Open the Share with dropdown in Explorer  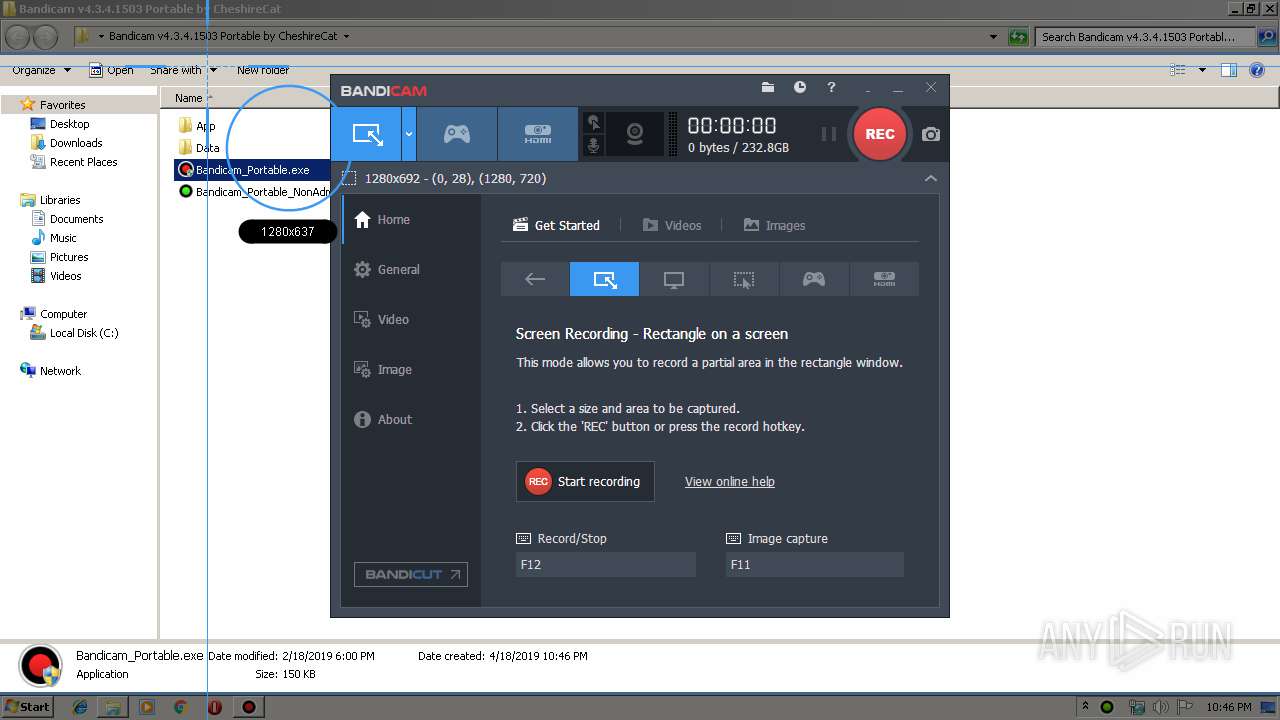point(183,70)
